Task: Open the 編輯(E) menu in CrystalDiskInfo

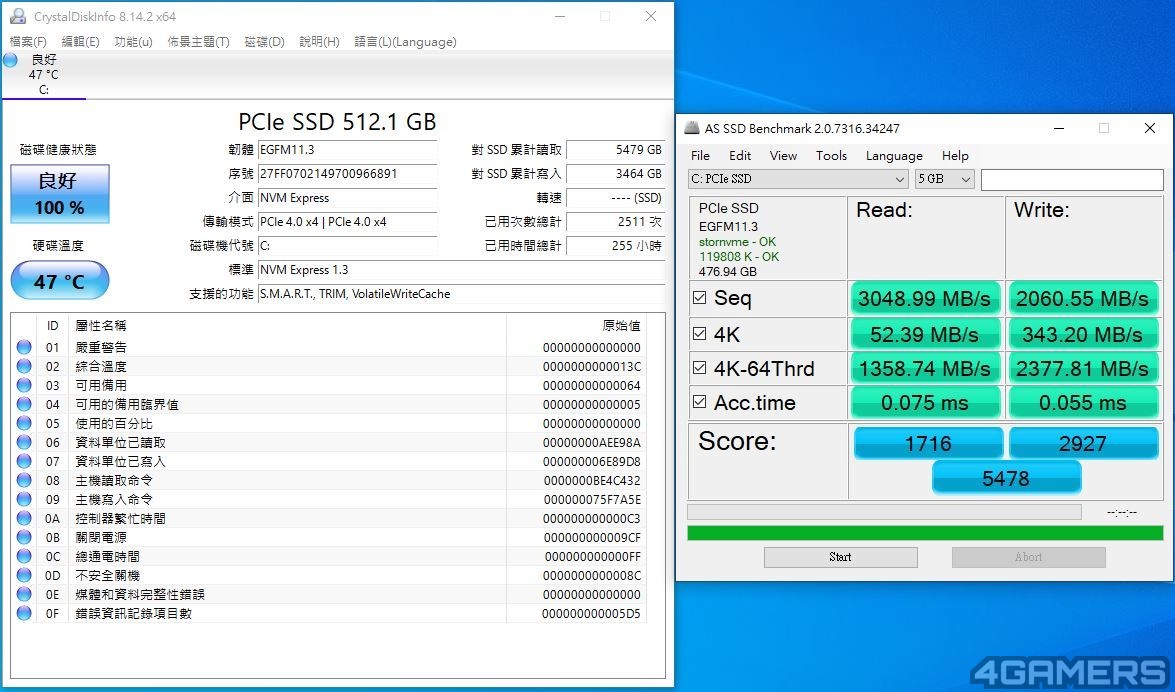Action: pos(80,42)
